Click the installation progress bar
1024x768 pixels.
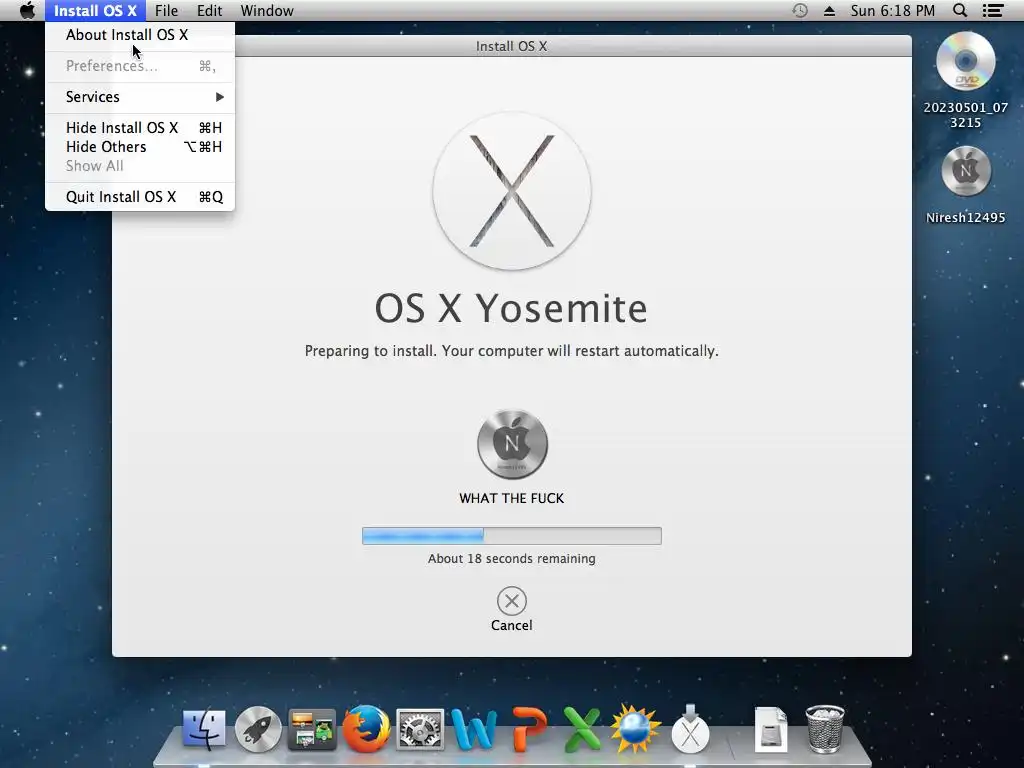tap(512, 536)
